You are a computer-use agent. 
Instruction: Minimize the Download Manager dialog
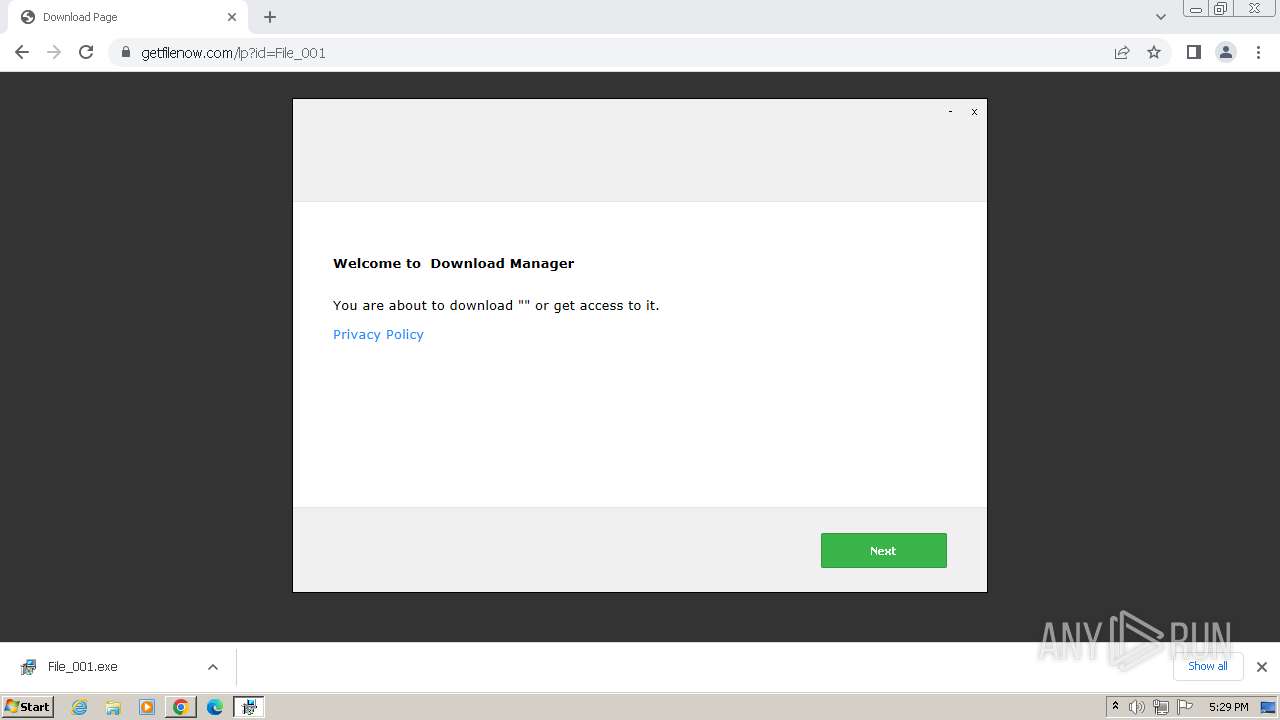pyautogui.click(x=950, y=112)
